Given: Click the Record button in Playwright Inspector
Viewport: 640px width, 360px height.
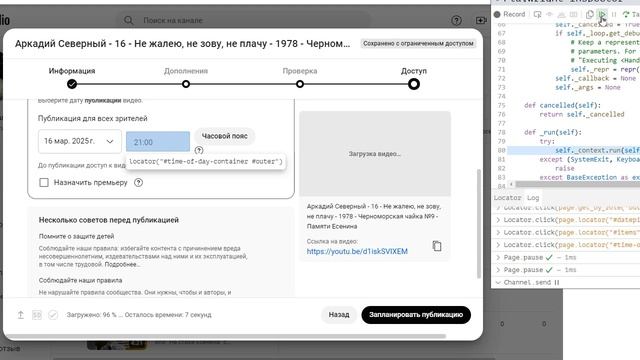Looking at the screenshot, I should (509, 14).
